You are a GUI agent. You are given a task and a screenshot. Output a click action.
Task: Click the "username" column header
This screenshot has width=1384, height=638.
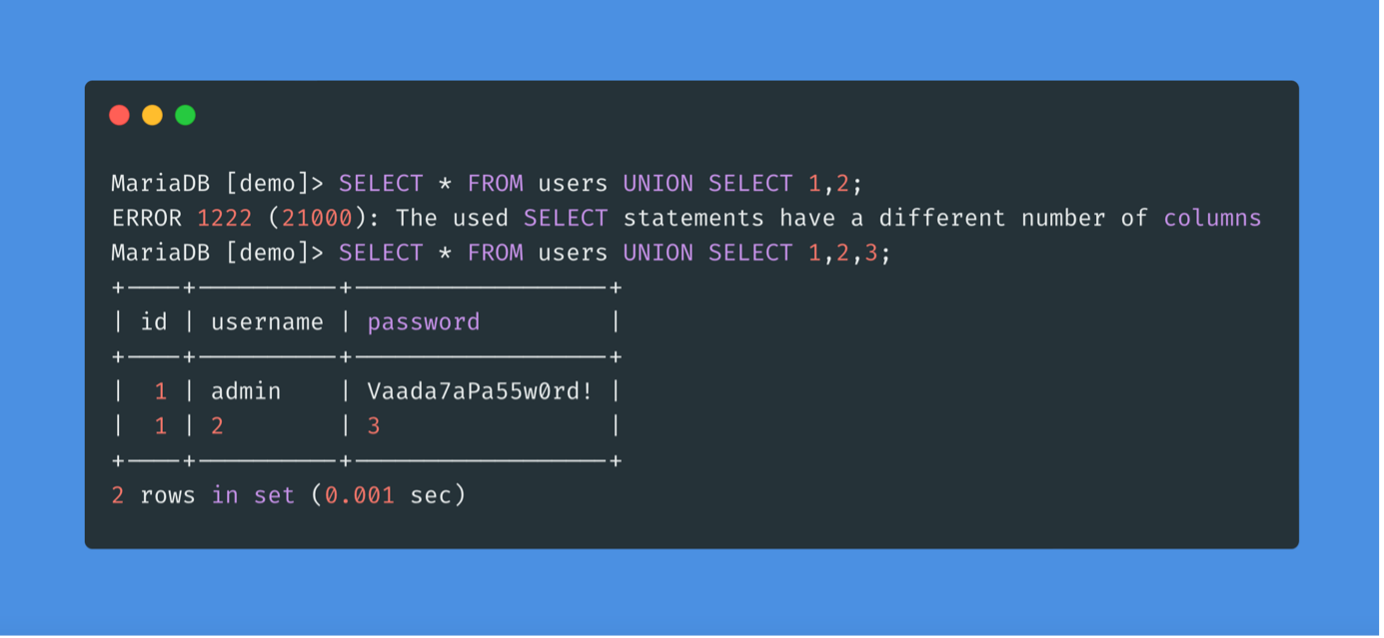click(x=267, y=322)
